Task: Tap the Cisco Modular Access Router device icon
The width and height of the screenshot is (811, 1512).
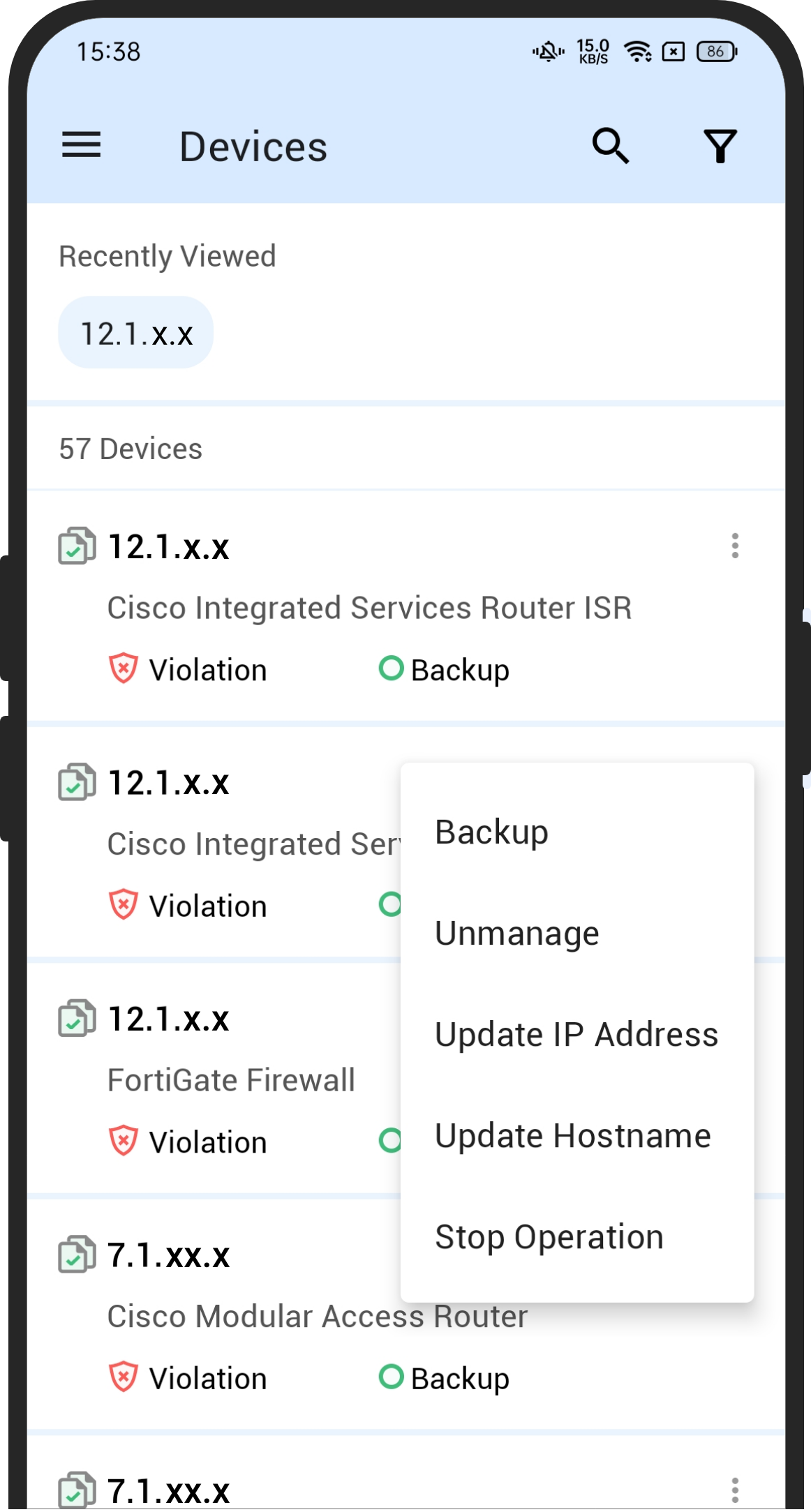Action: 76,1255
